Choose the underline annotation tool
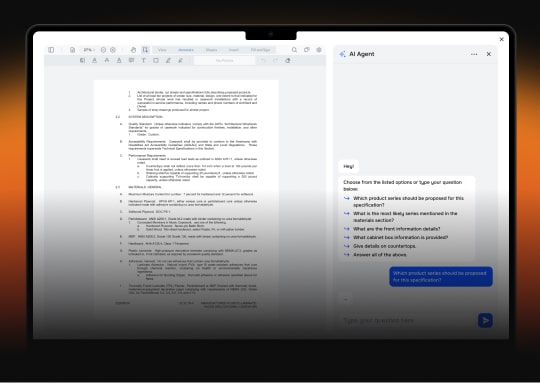This screenshot has height=383, width=540. point(94,61)
